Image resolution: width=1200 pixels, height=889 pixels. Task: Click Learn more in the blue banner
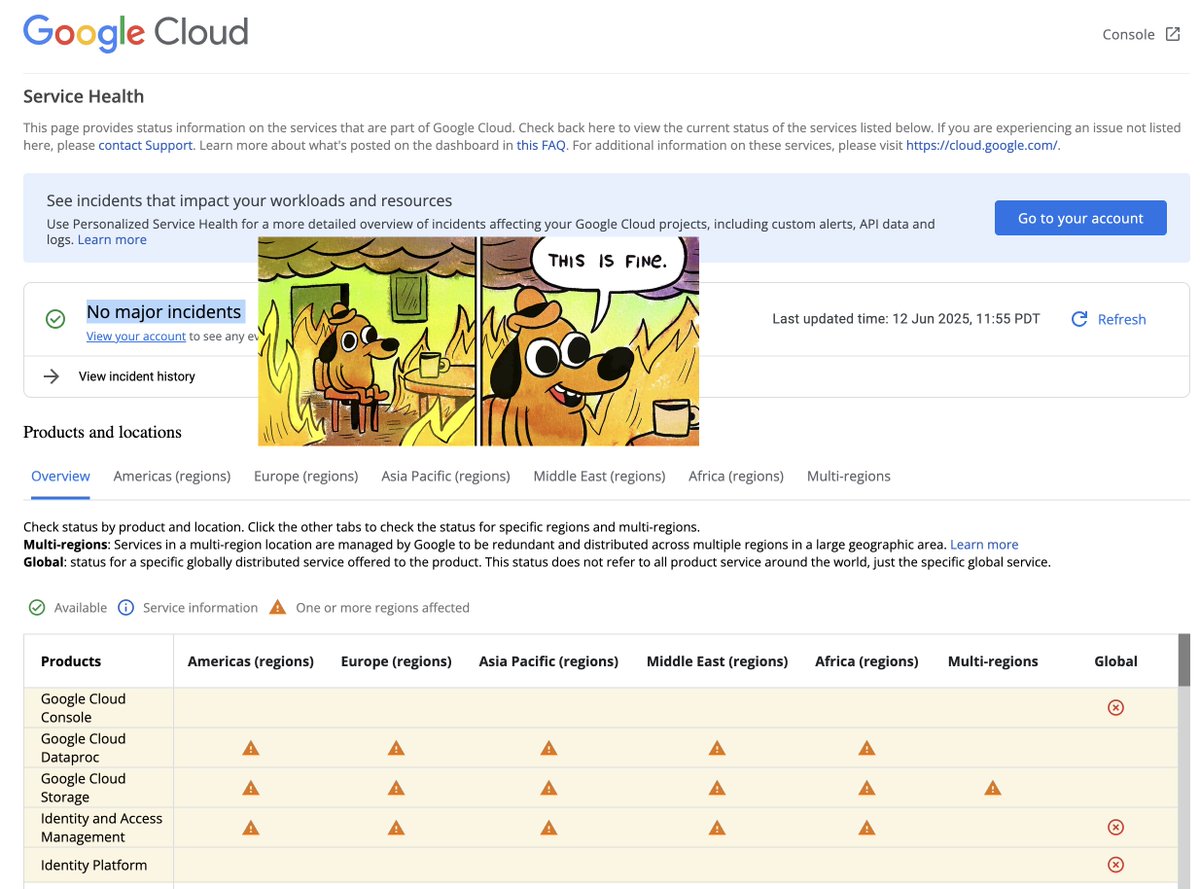click(112, 240)
